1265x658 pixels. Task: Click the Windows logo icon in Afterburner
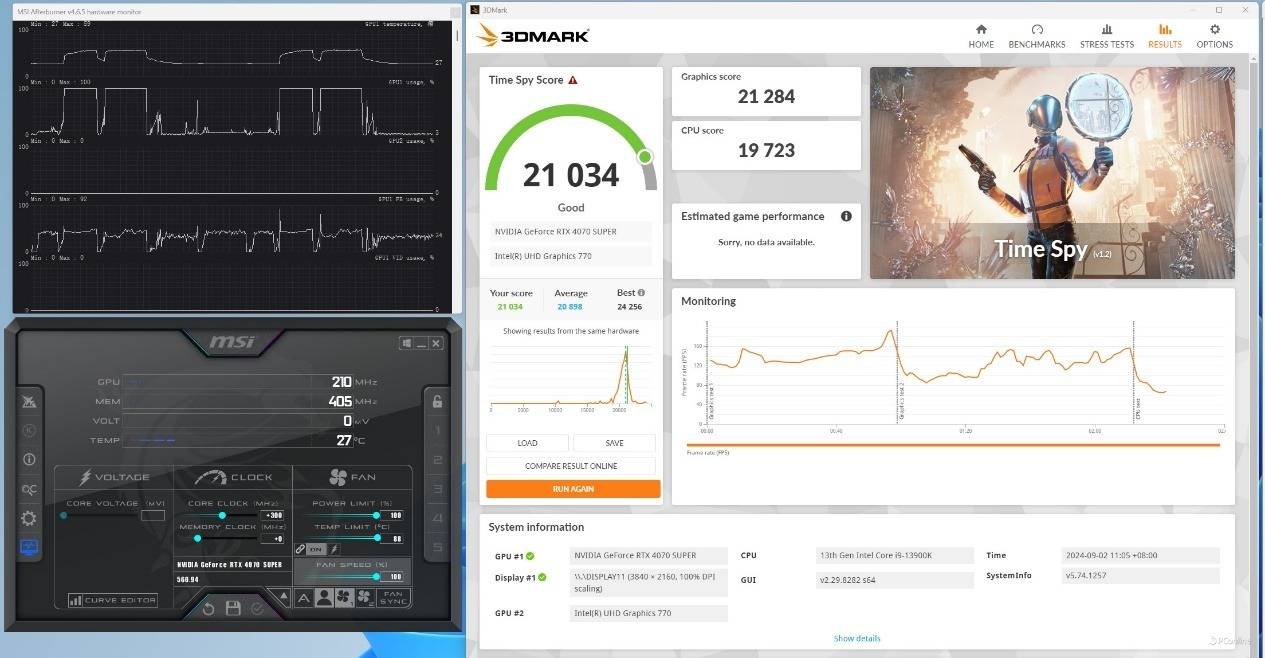(406, 343)
